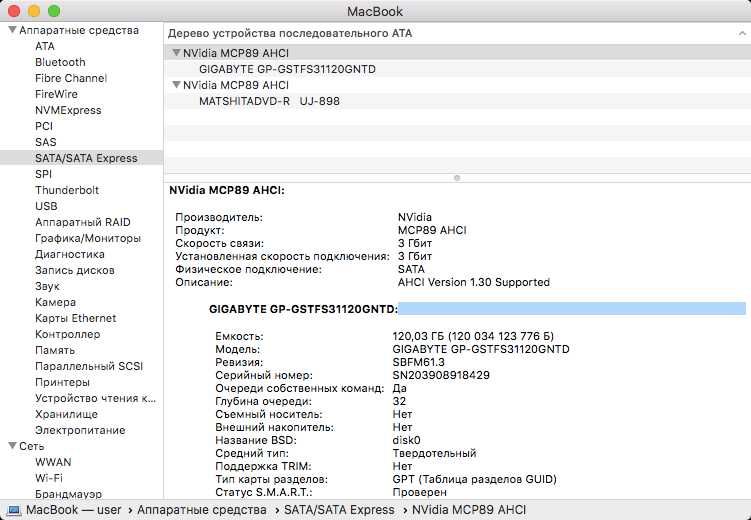Click NVidia MCP89 AHCI in the path bar
The height and width of the screenshot is (520, 751).
pos(469,510)
